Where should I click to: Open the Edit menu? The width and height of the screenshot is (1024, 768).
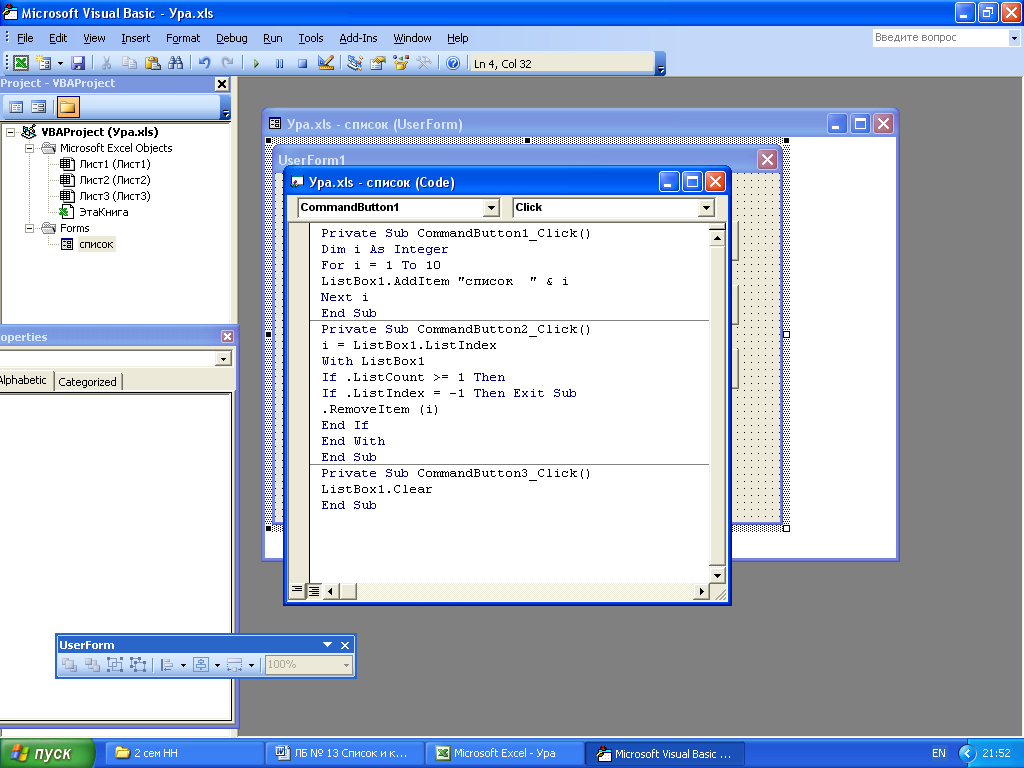(x=58, y=39)
